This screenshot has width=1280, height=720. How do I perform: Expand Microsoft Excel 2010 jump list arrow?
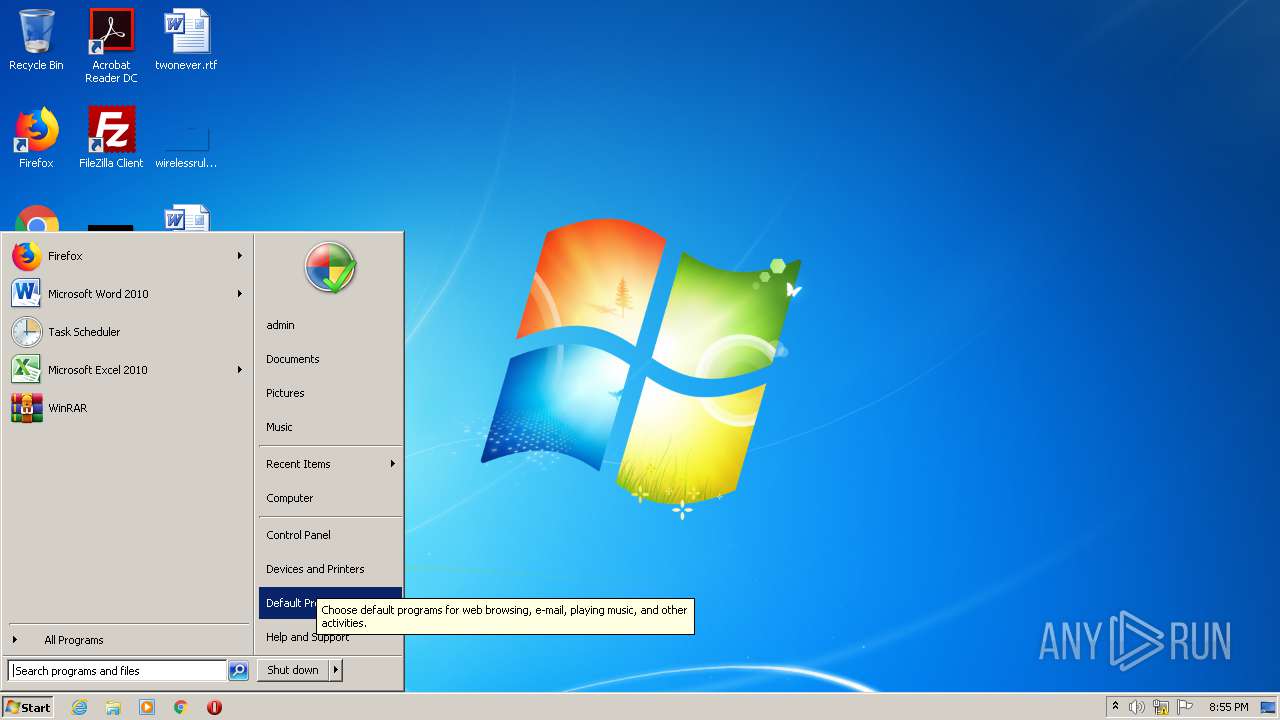(x=240, y=370)
